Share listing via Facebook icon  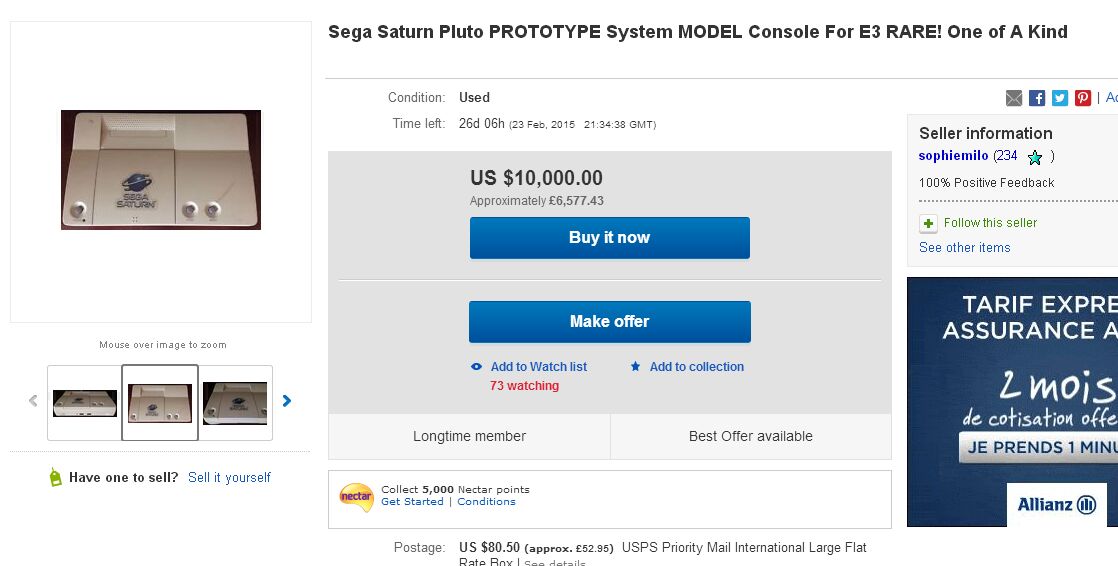[x=1037, y=98]
